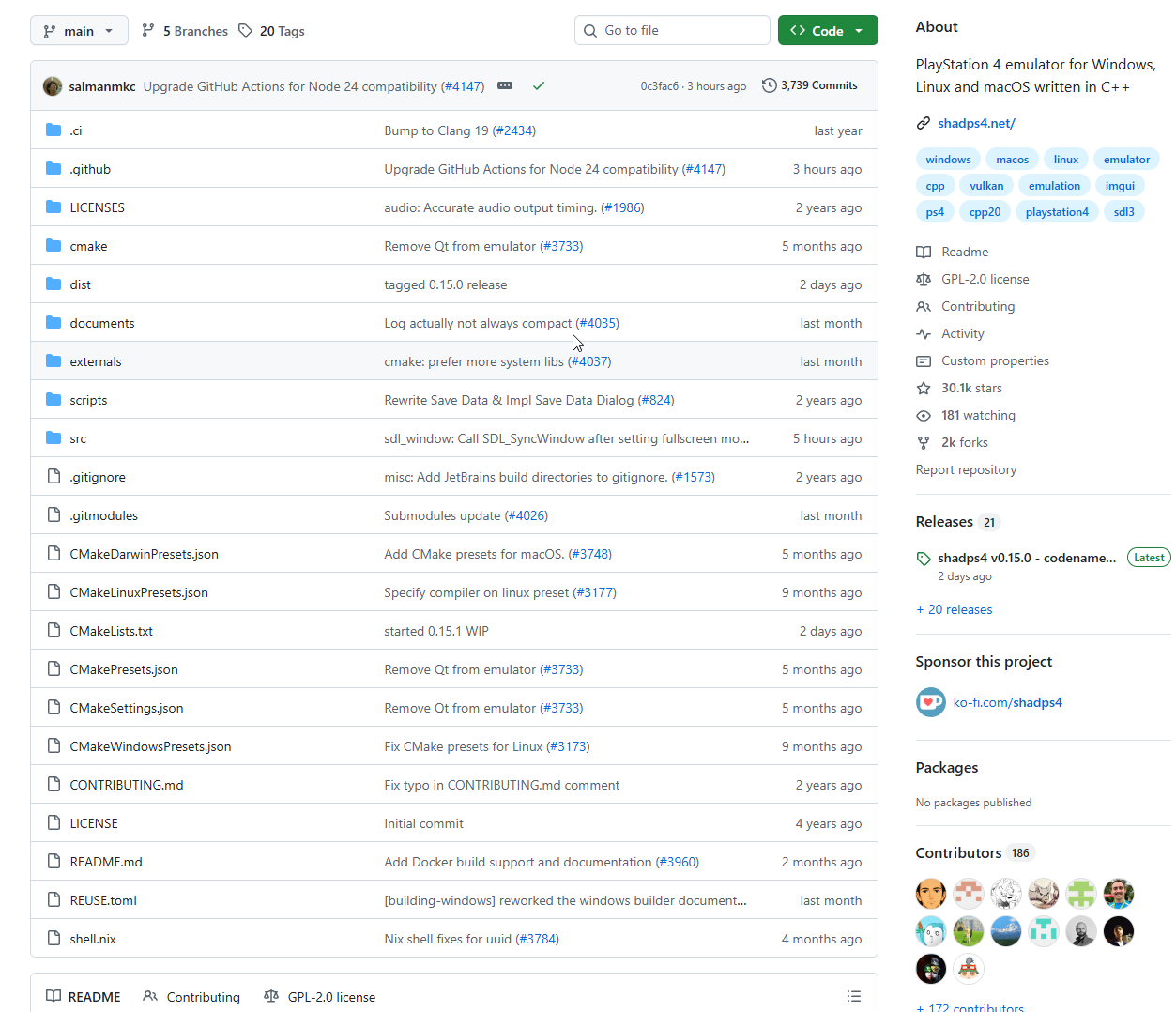1176x1012 pixels.
Task: Click the .gitignore file icon
Action: click(53, 476)
